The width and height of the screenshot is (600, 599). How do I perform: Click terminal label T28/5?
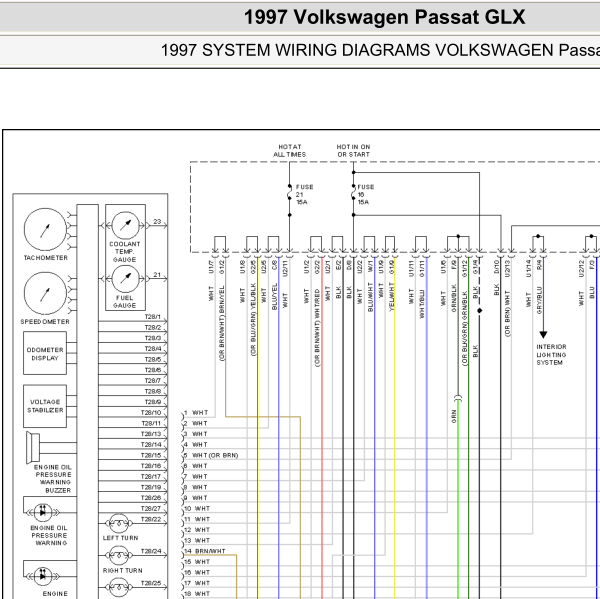tap(153, 359)
